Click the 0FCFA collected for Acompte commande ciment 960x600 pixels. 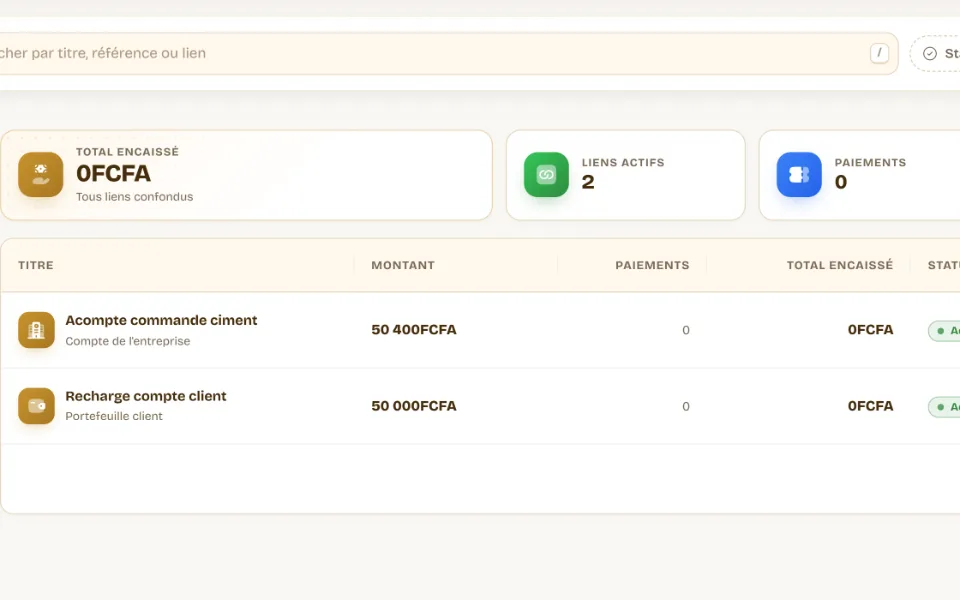coord(870,330)
